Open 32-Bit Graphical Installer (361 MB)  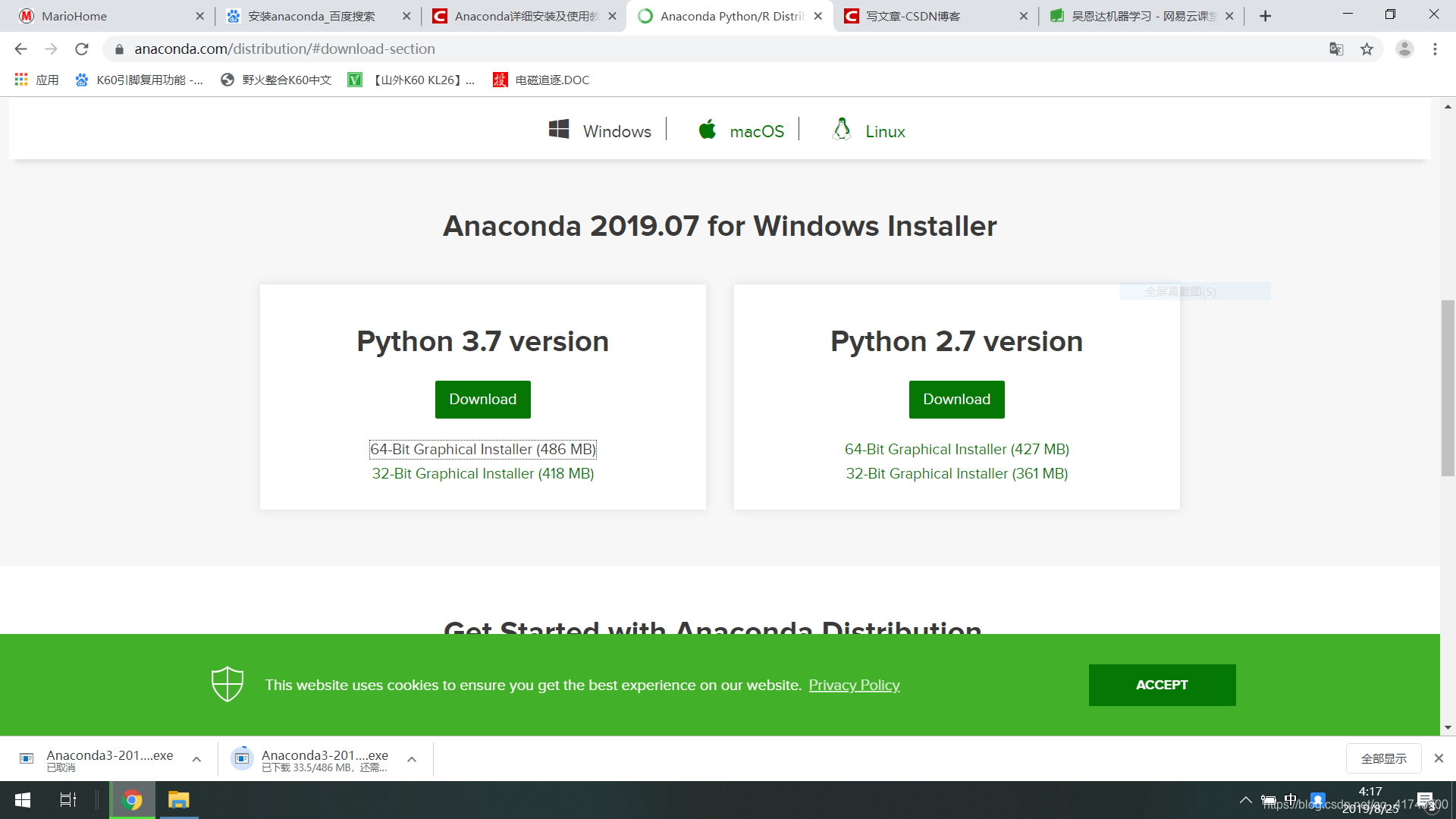[956, 473]
